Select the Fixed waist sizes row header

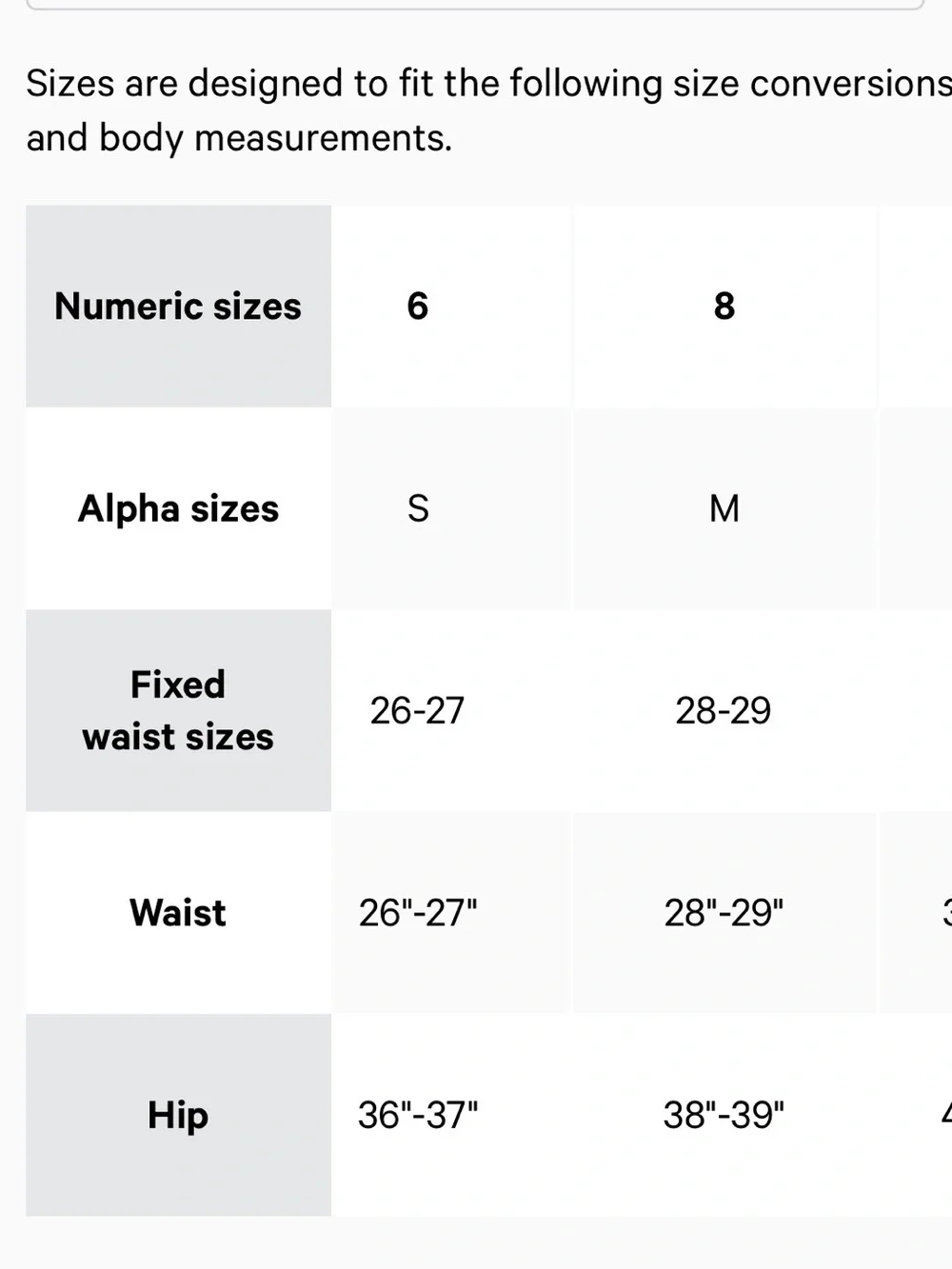point(178,711)
